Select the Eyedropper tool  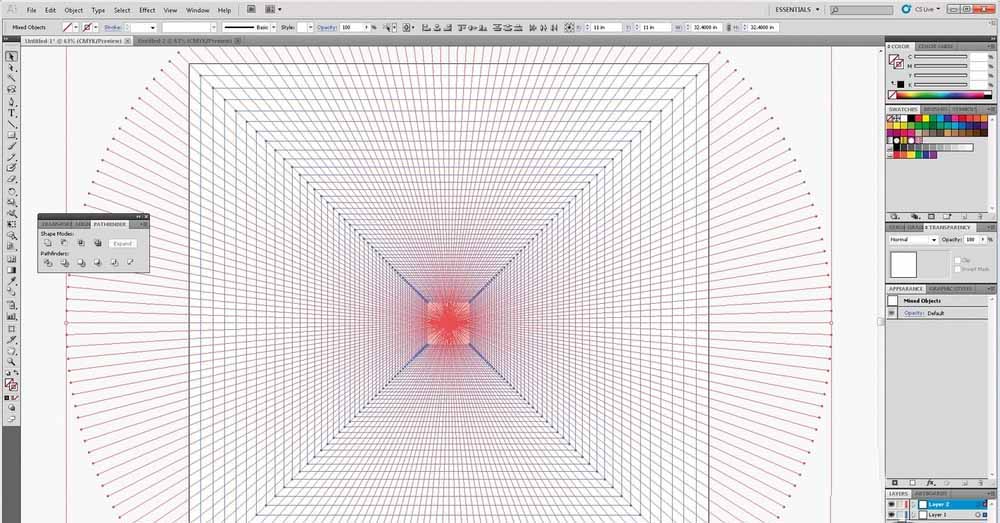(11, 281)
